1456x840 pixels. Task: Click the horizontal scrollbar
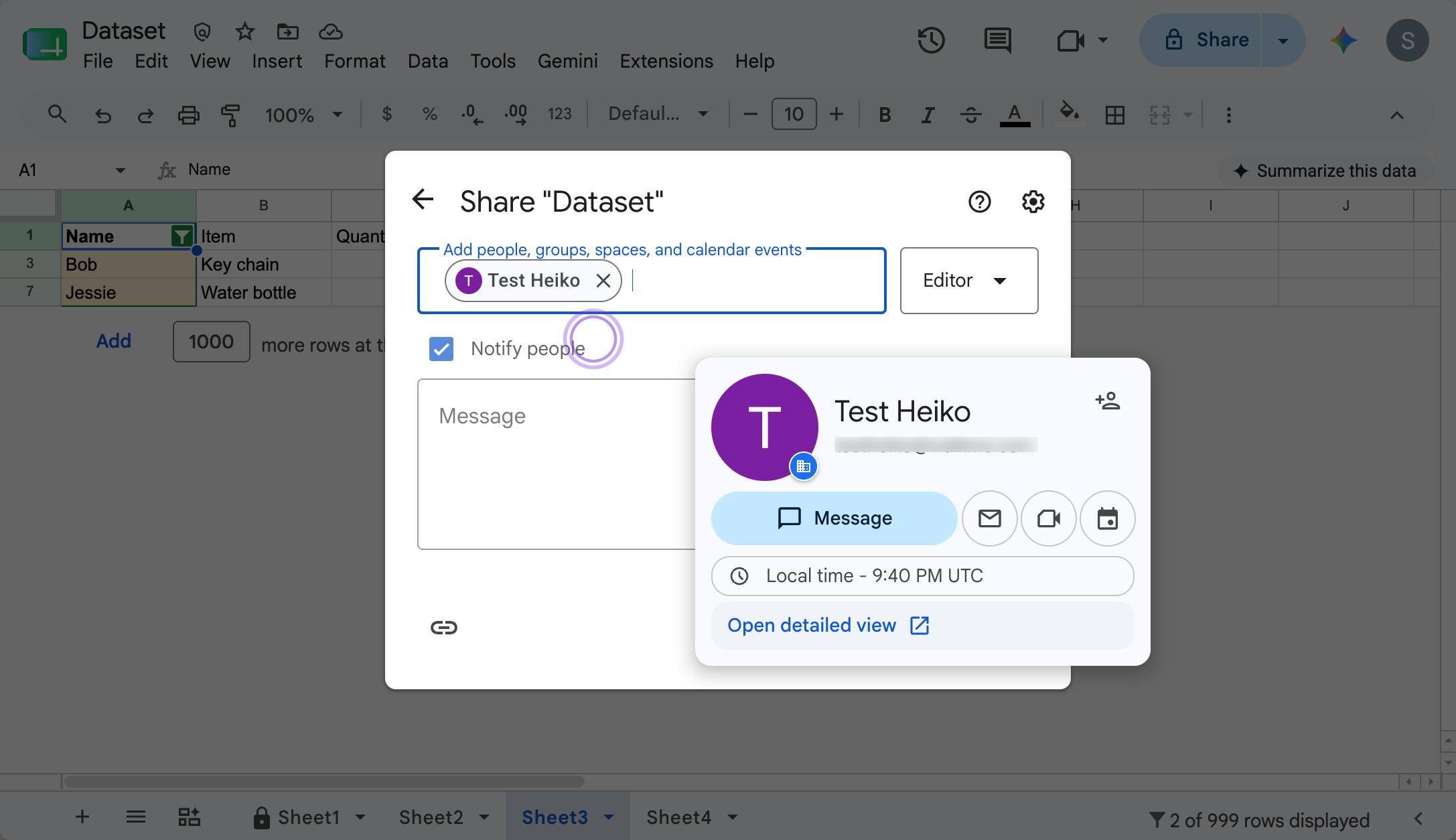(323, 781)
